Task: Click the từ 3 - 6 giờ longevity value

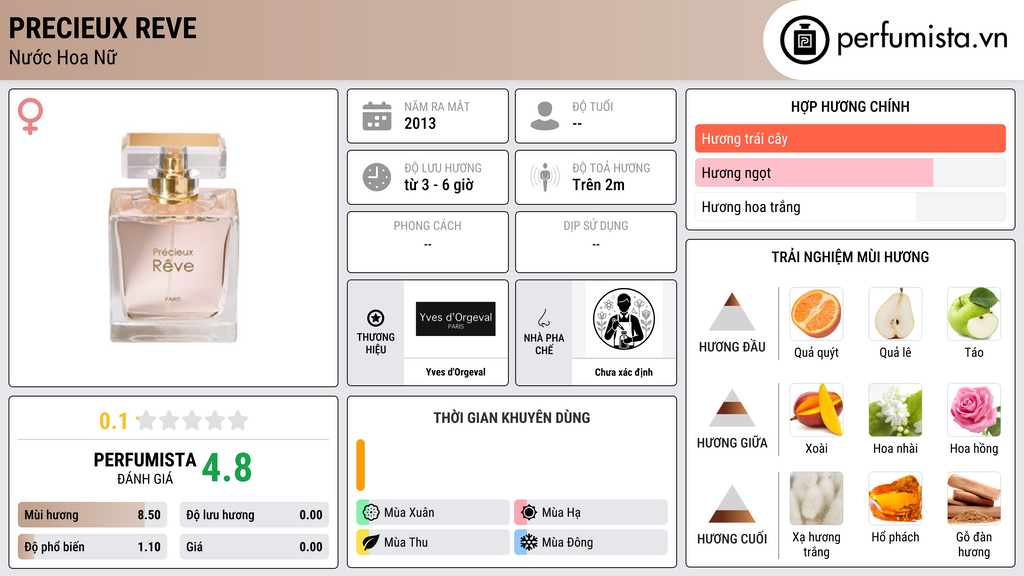Action: click(439, 185)
